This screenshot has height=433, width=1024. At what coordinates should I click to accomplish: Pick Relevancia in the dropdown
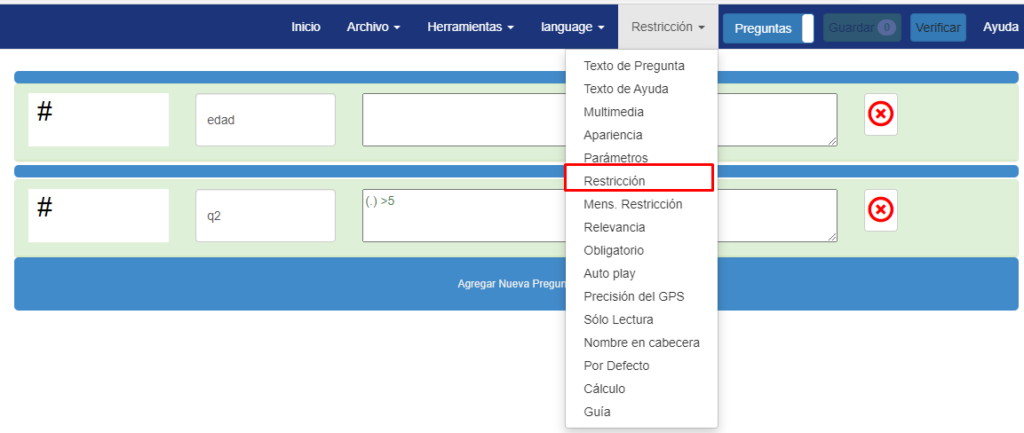click(x=615, y=227)
